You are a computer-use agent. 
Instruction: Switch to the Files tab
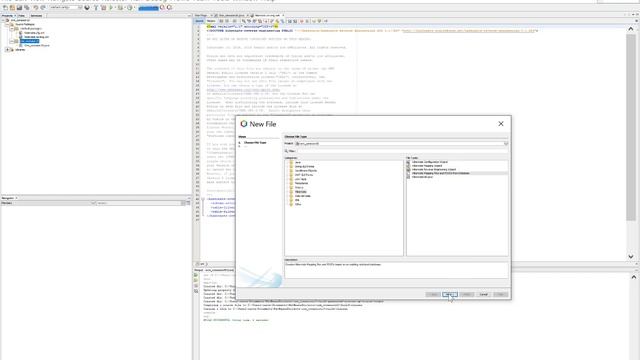[22, 16]
